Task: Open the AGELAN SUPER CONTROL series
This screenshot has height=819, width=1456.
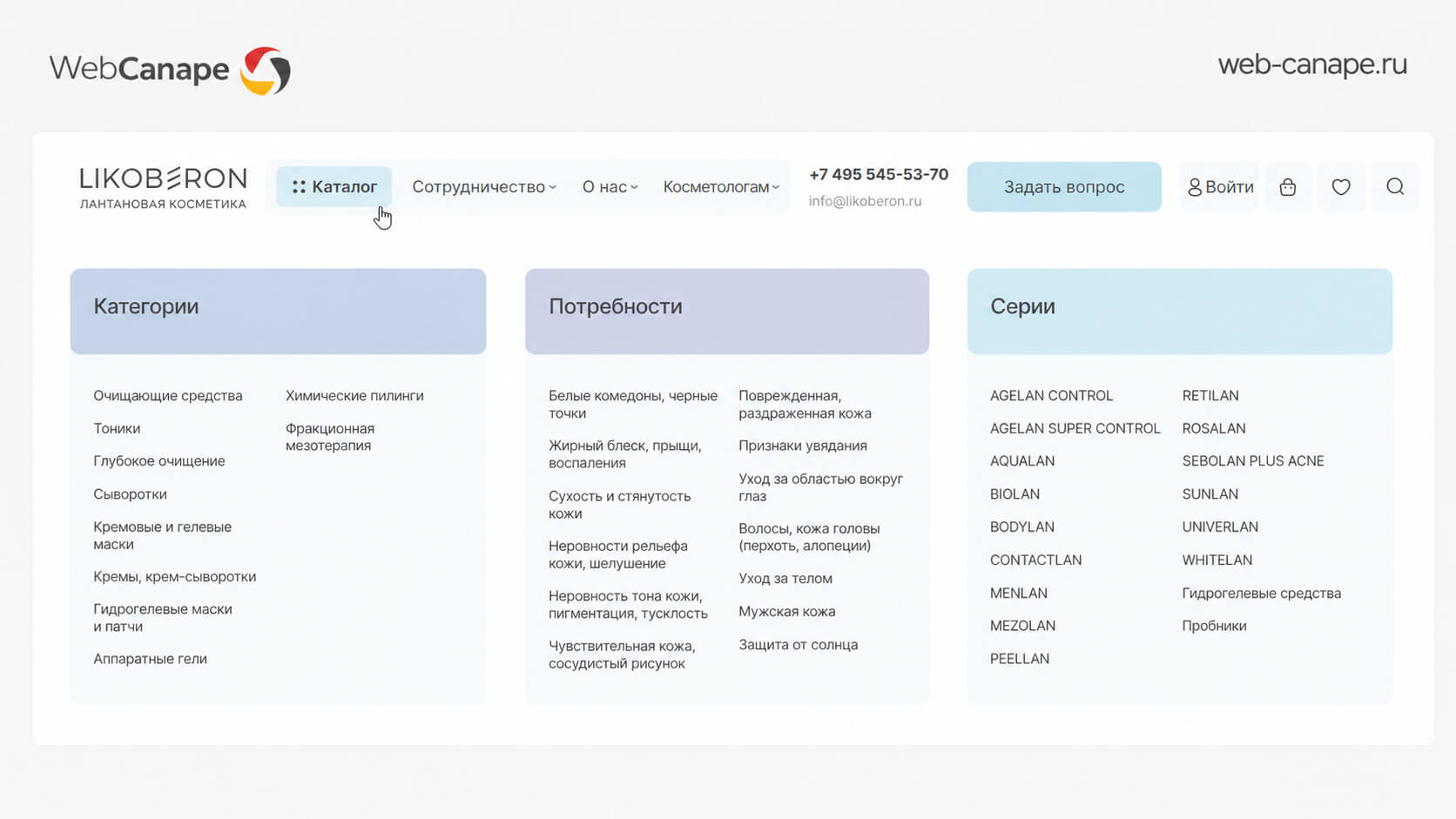Action: click(x=1075, y=428)
